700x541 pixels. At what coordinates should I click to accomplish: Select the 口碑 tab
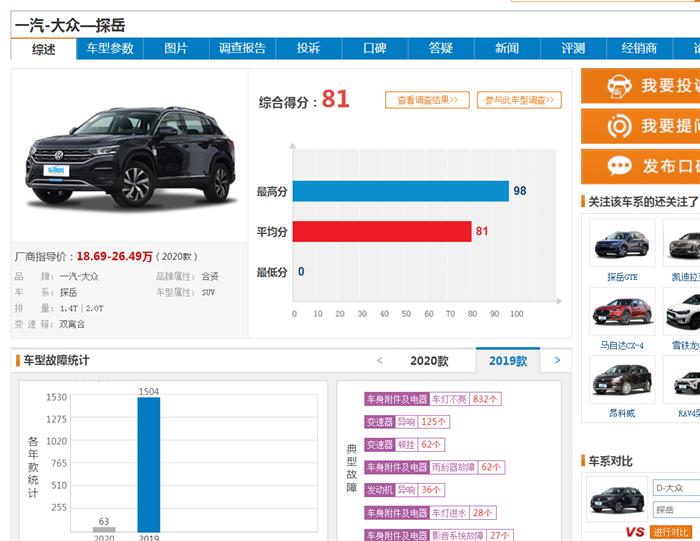[x=375, y=49]
